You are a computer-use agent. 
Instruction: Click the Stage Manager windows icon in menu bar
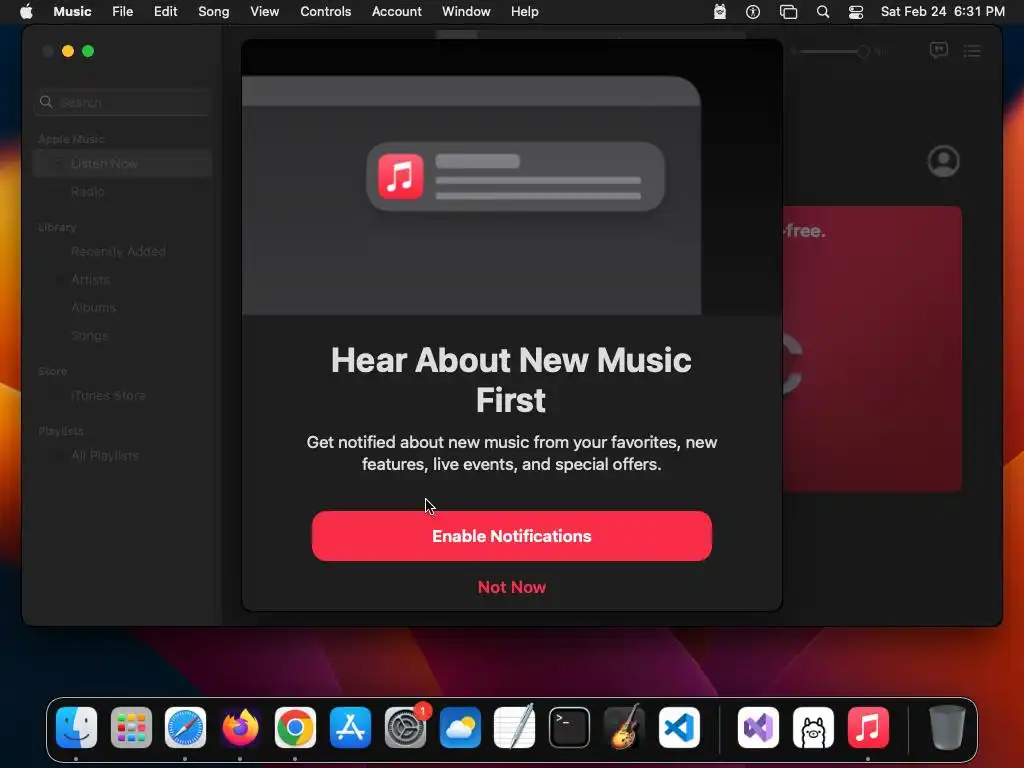[788, 12]
